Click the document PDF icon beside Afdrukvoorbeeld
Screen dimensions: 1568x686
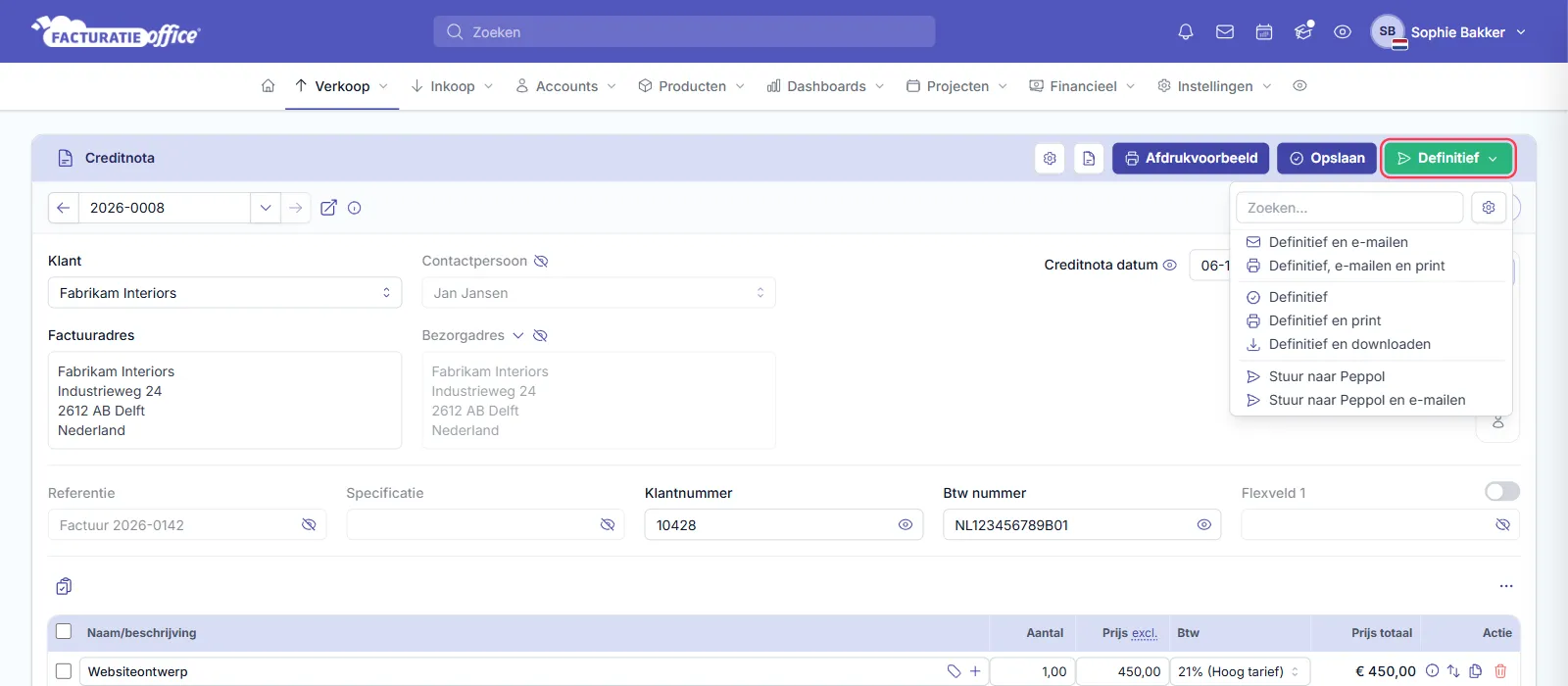point(1089,158)
